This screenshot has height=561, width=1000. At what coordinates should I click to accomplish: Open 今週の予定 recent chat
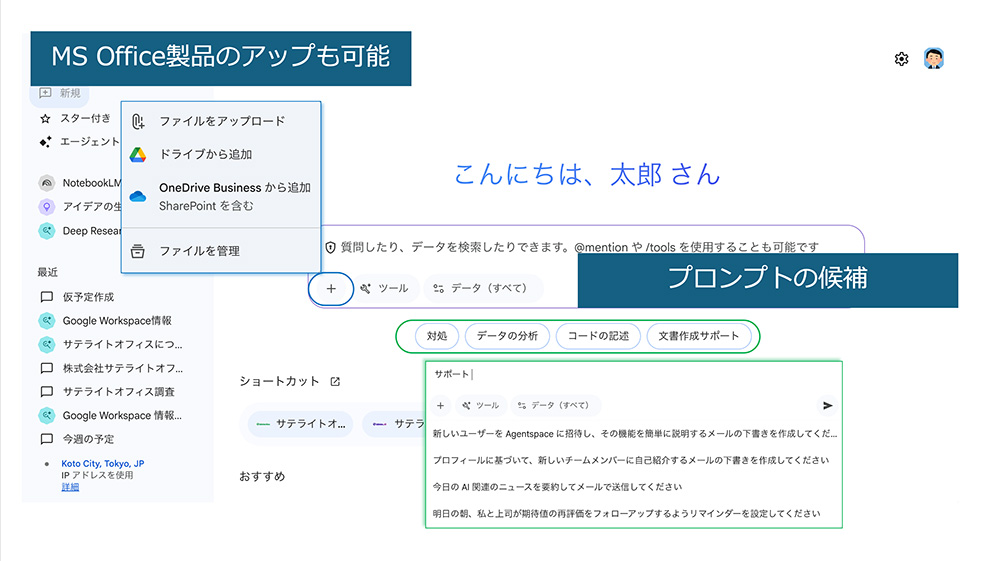[88, 439]
